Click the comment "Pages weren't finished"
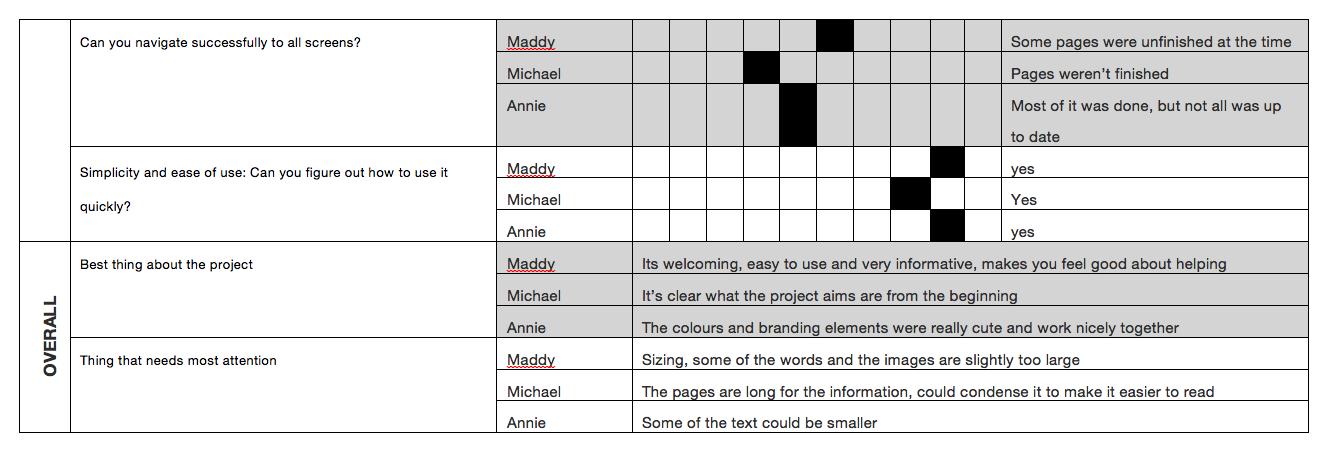 (1089, 74)
